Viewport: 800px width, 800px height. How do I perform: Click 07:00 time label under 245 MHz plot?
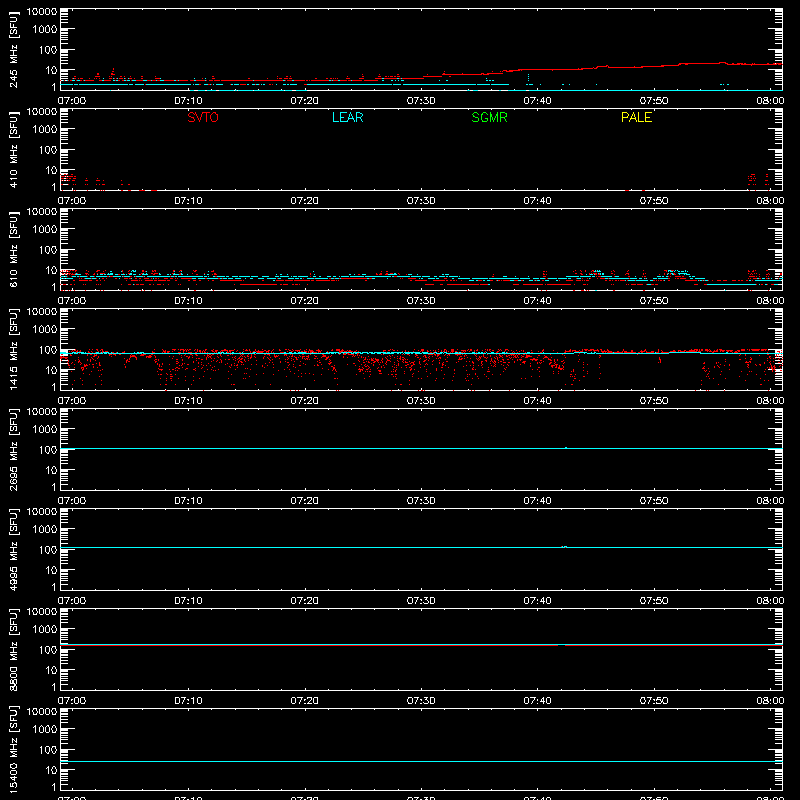(71, 101)
